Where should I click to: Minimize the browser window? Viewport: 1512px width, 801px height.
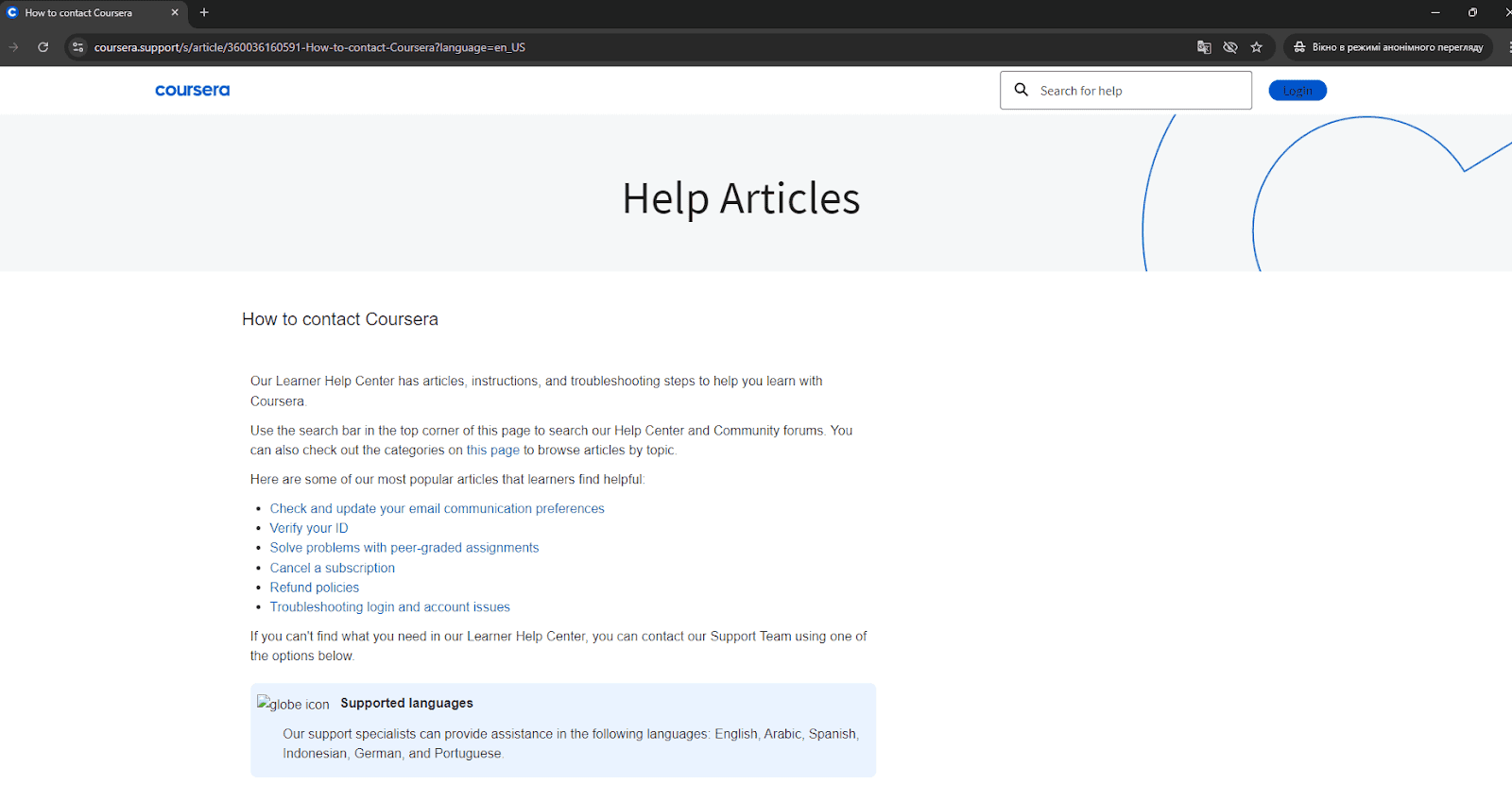point(1435,12)
